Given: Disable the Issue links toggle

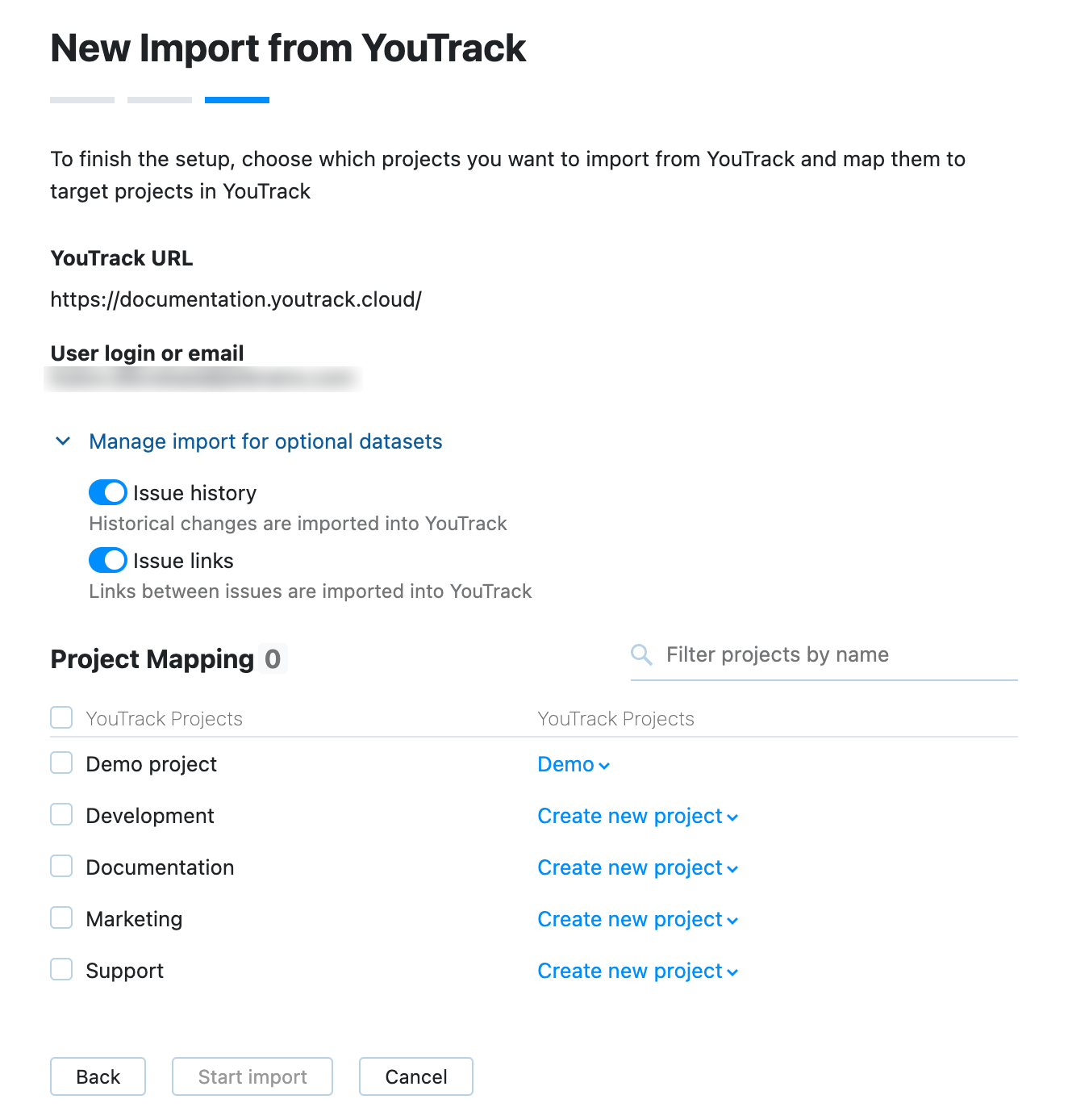Looking at the screenshot, I should 107,560.
